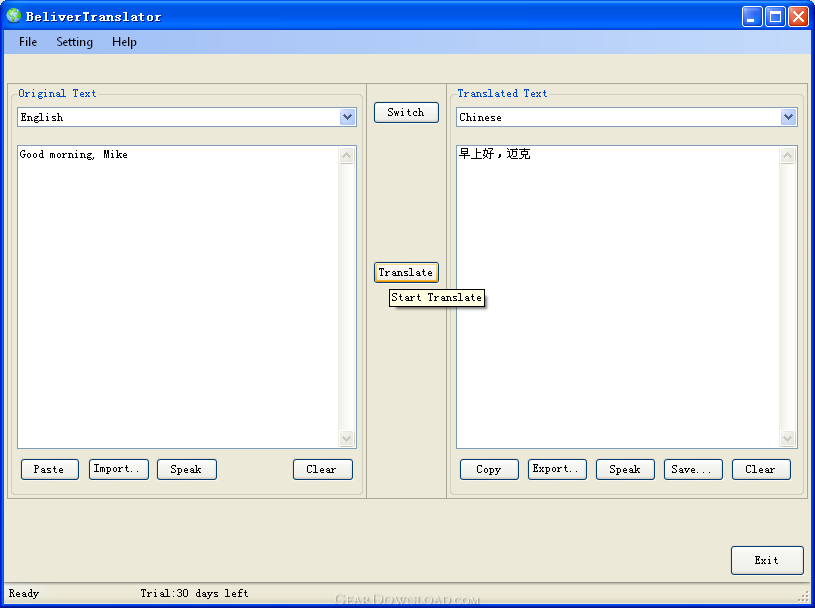Click the Export.. button
815x608 pixels.
(x=557, y=469)
